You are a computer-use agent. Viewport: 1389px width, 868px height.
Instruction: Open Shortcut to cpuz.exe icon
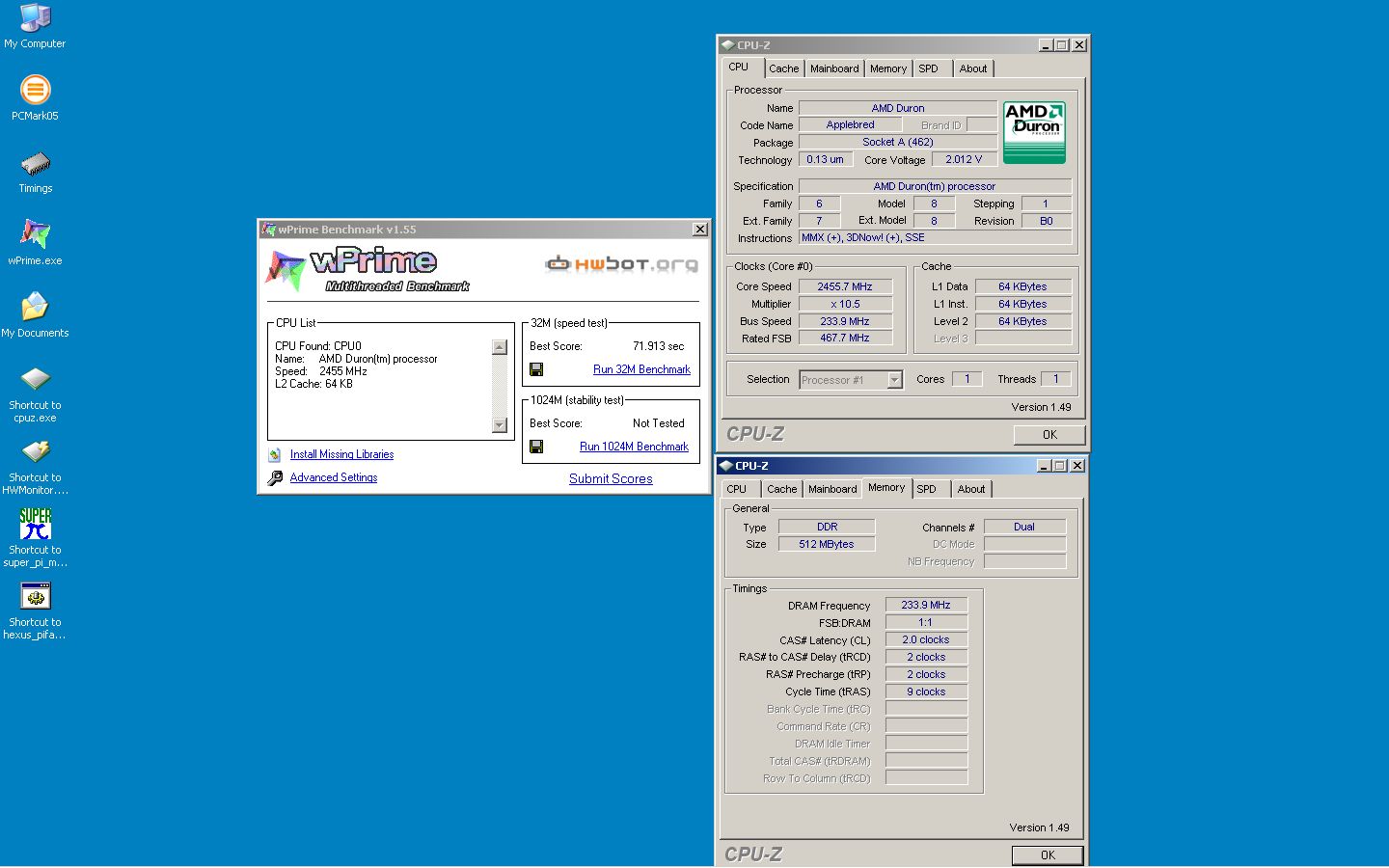tap(35, 393)
